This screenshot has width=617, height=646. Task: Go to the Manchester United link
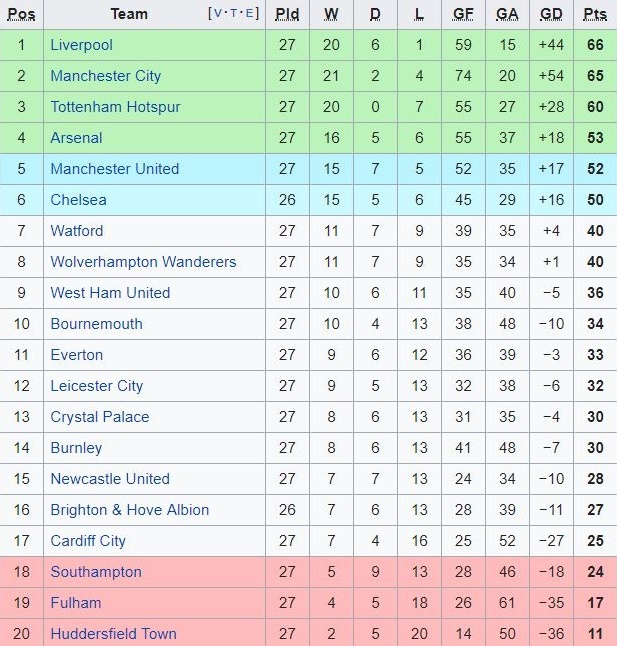114,169
